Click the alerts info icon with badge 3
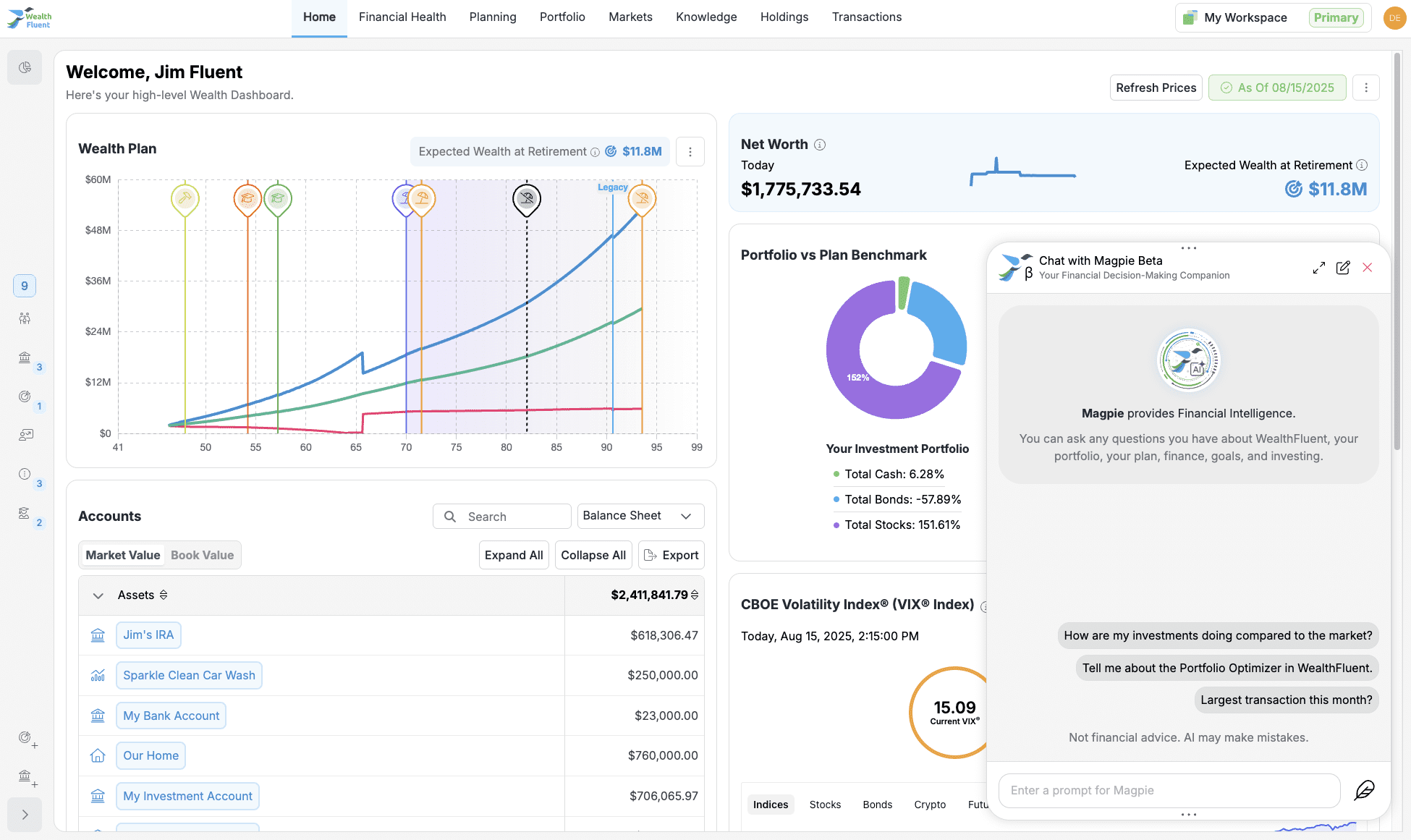 pos(25,475)
